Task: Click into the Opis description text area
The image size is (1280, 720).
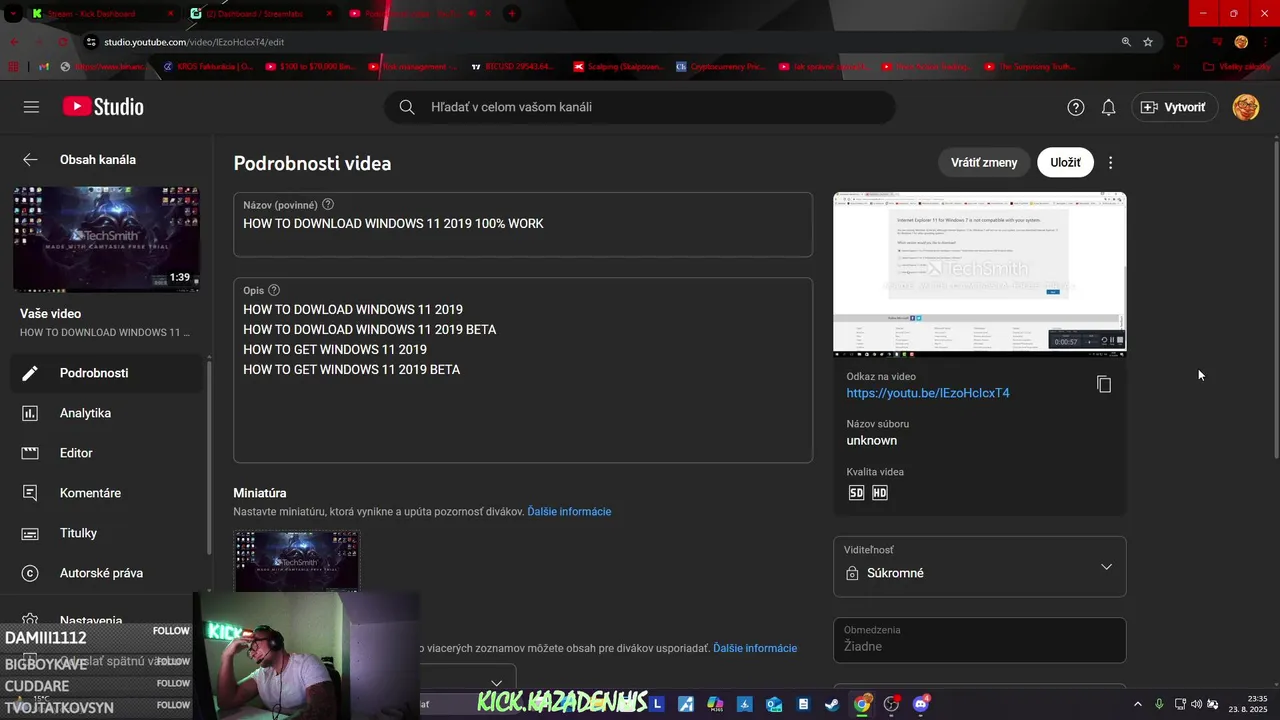Action: 523,370
